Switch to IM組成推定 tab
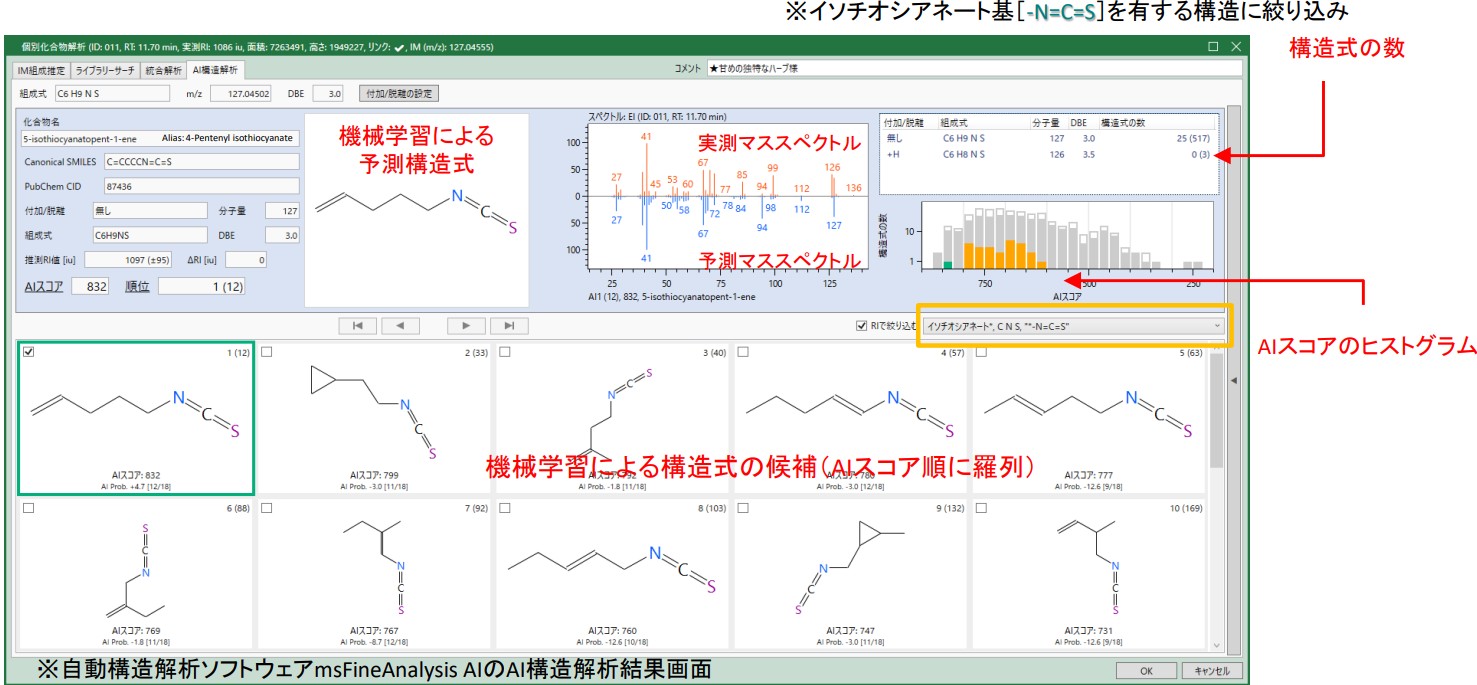 42,70
